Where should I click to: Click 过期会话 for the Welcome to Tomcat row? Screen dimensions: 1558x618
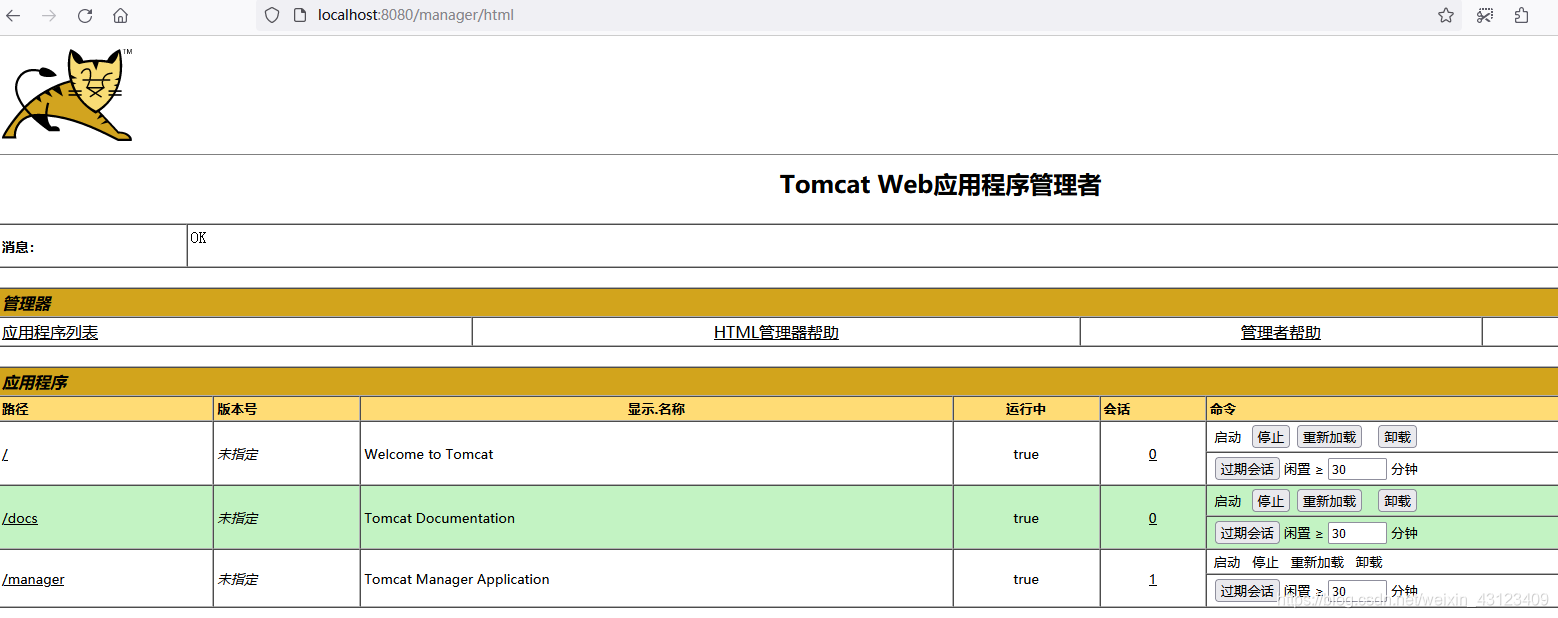click(1247, 469)
